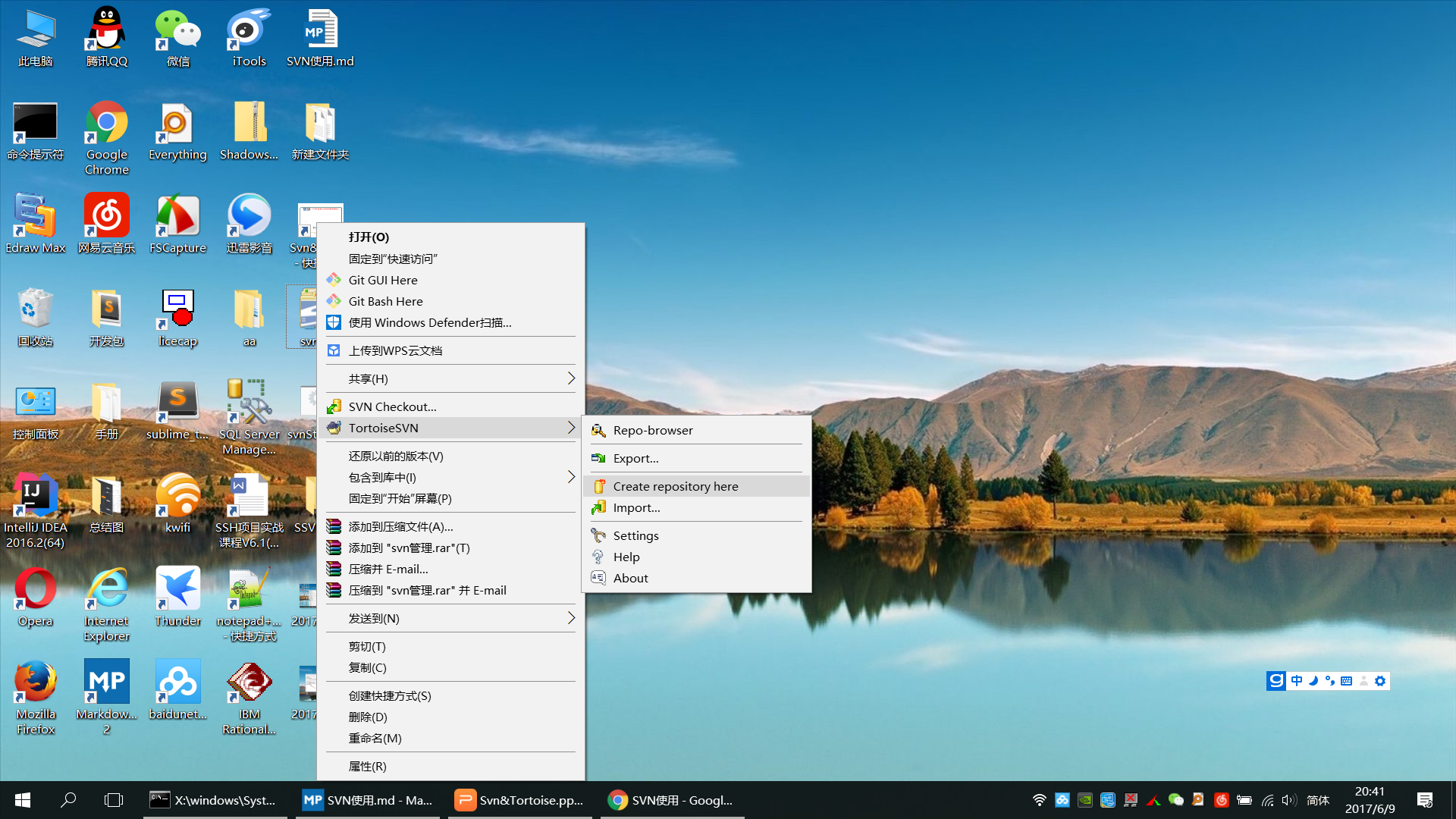Screen dimensions: 1456x819
Task: Open Task View on taskbar
Action: pos(114,800)
